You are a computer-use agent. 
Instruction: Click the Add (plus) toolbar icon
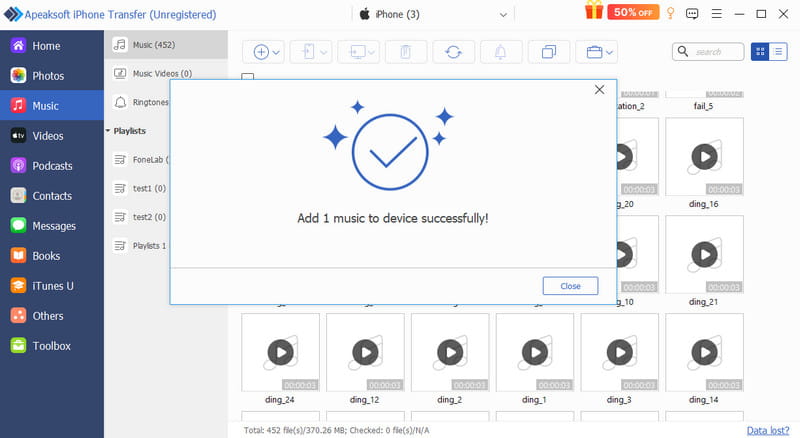261,52
